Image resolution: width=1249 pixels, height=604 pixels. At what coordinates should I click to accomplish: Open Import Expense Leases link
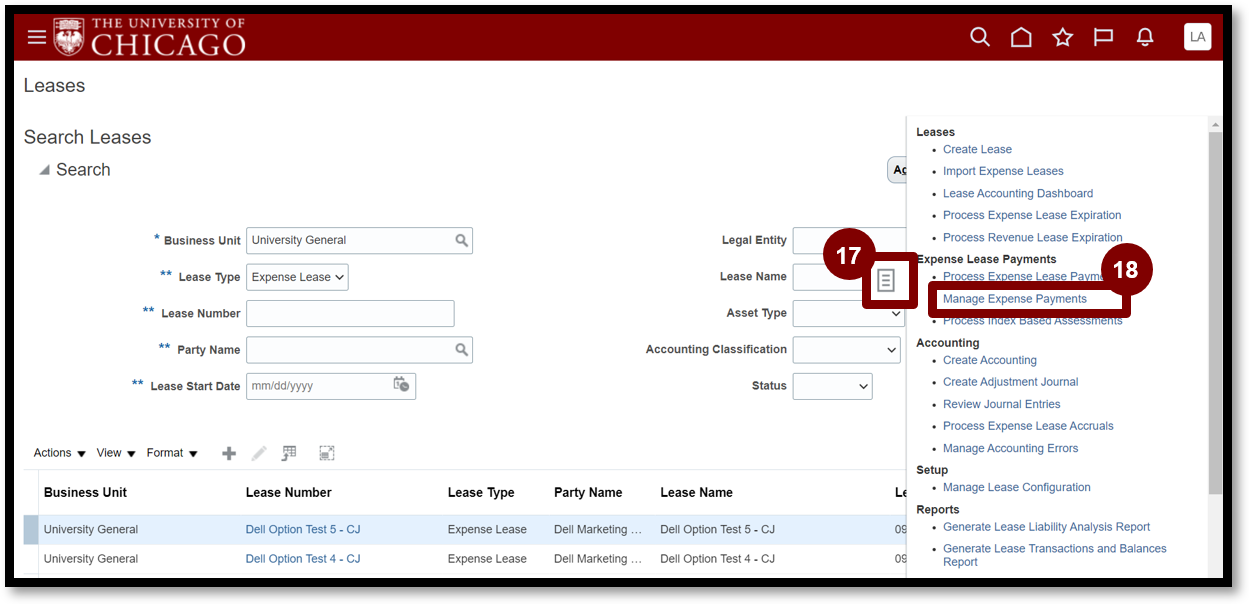click(x=1003, y=171)
